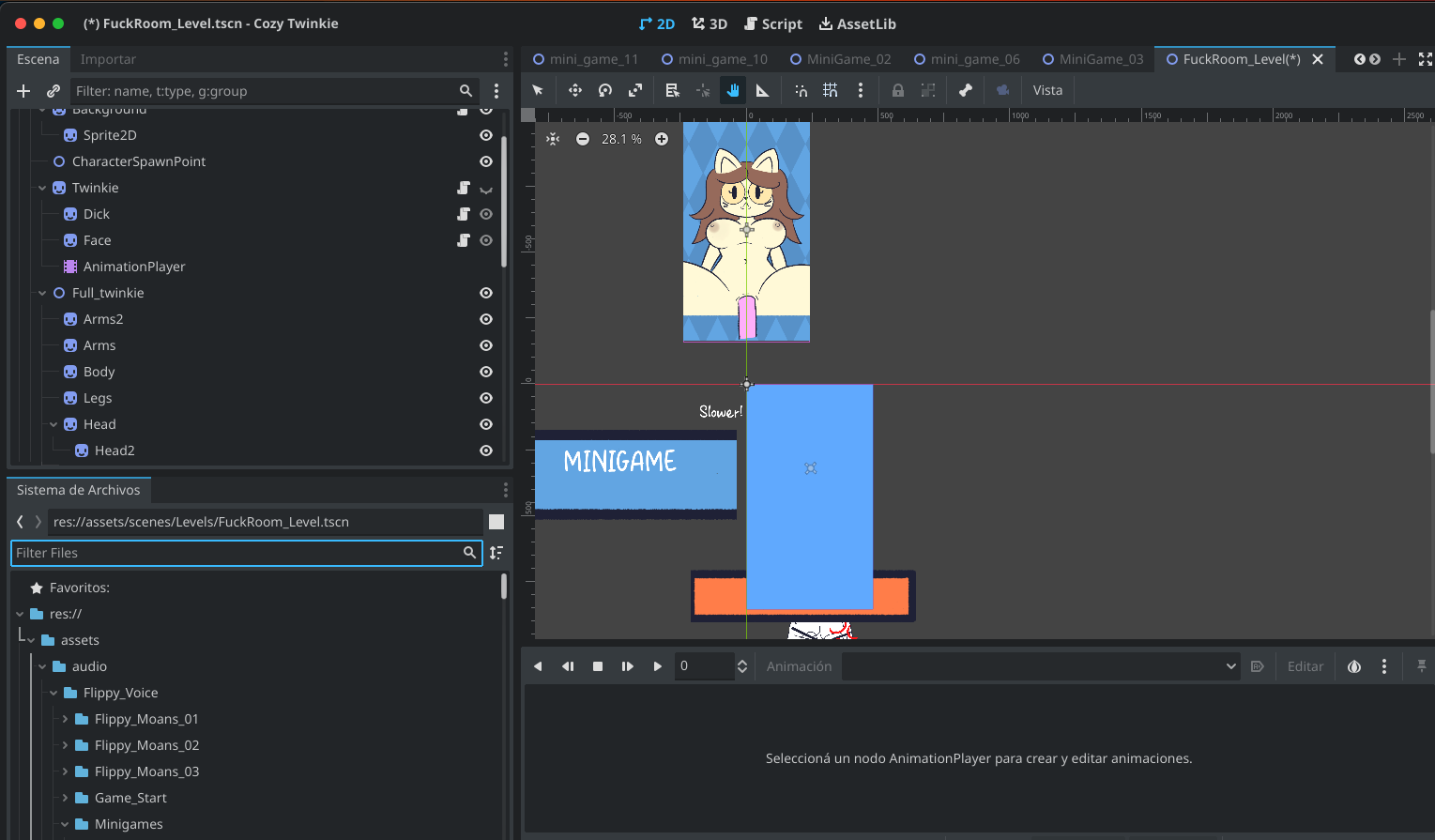Select the Move Mode tool
Viewport: 1435px width, 840px height.
coord(575,90)
